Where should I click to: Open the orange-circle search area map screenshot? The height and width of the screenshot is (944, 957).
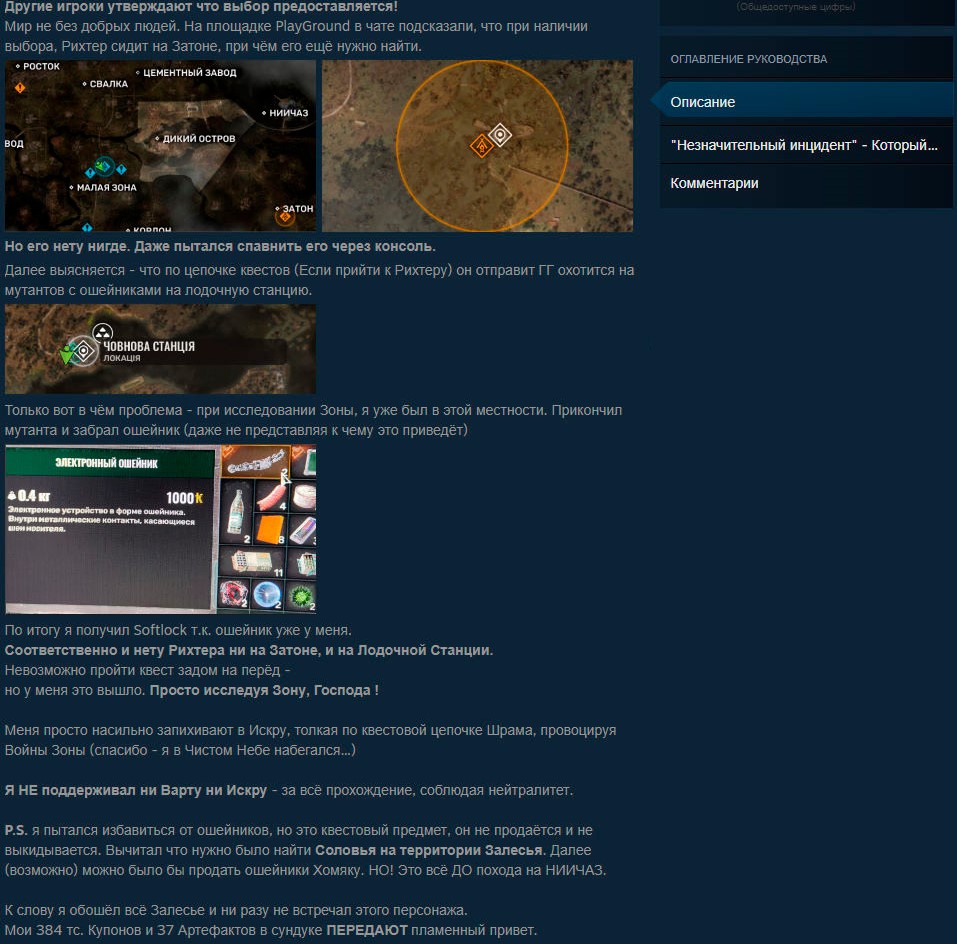click(x=477, y=145)
